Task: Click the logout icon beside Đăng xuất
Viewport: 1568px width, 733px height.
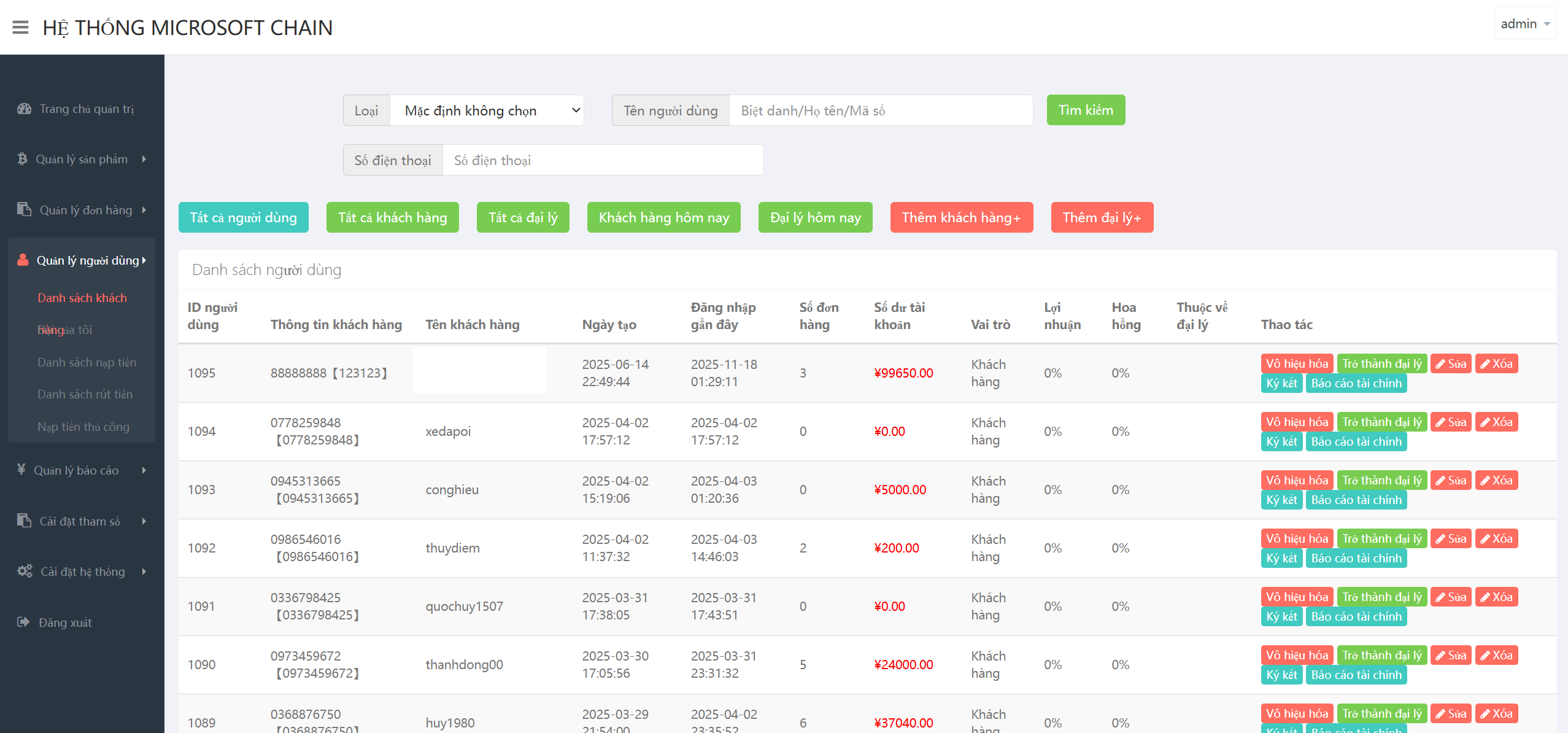Action: (23, 622)
